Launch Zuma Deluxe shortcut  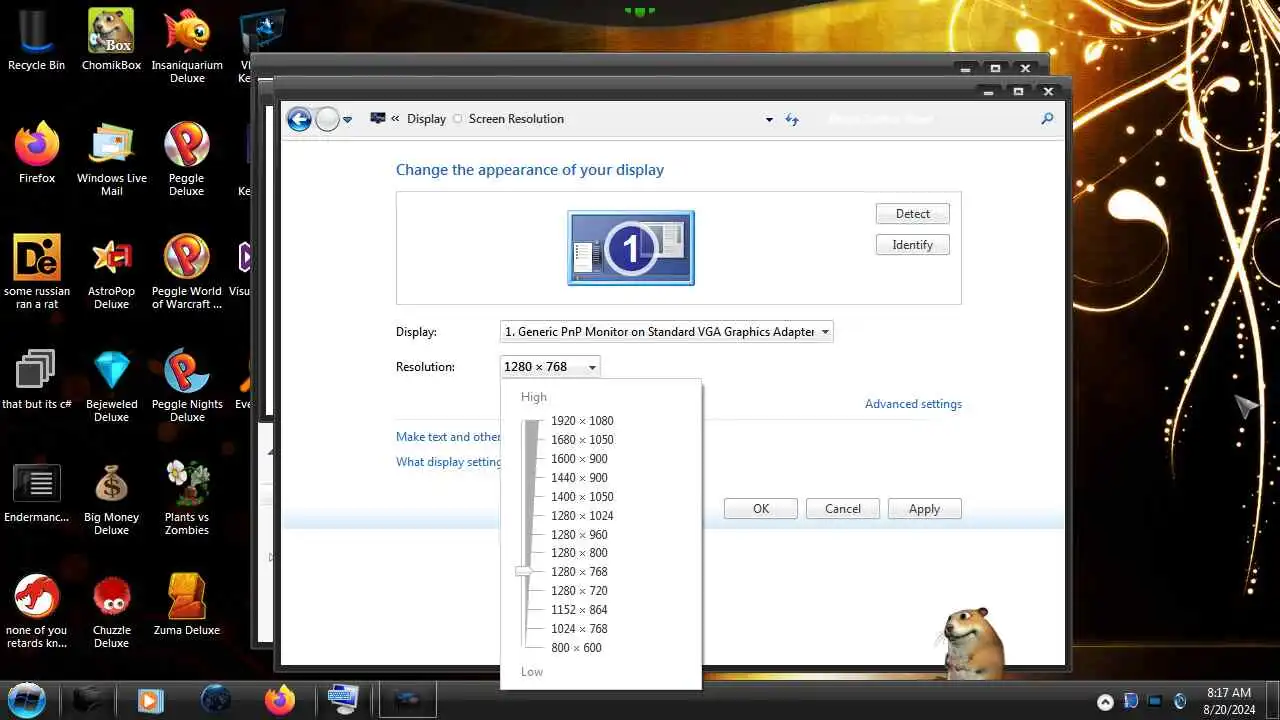coord(187,605)
